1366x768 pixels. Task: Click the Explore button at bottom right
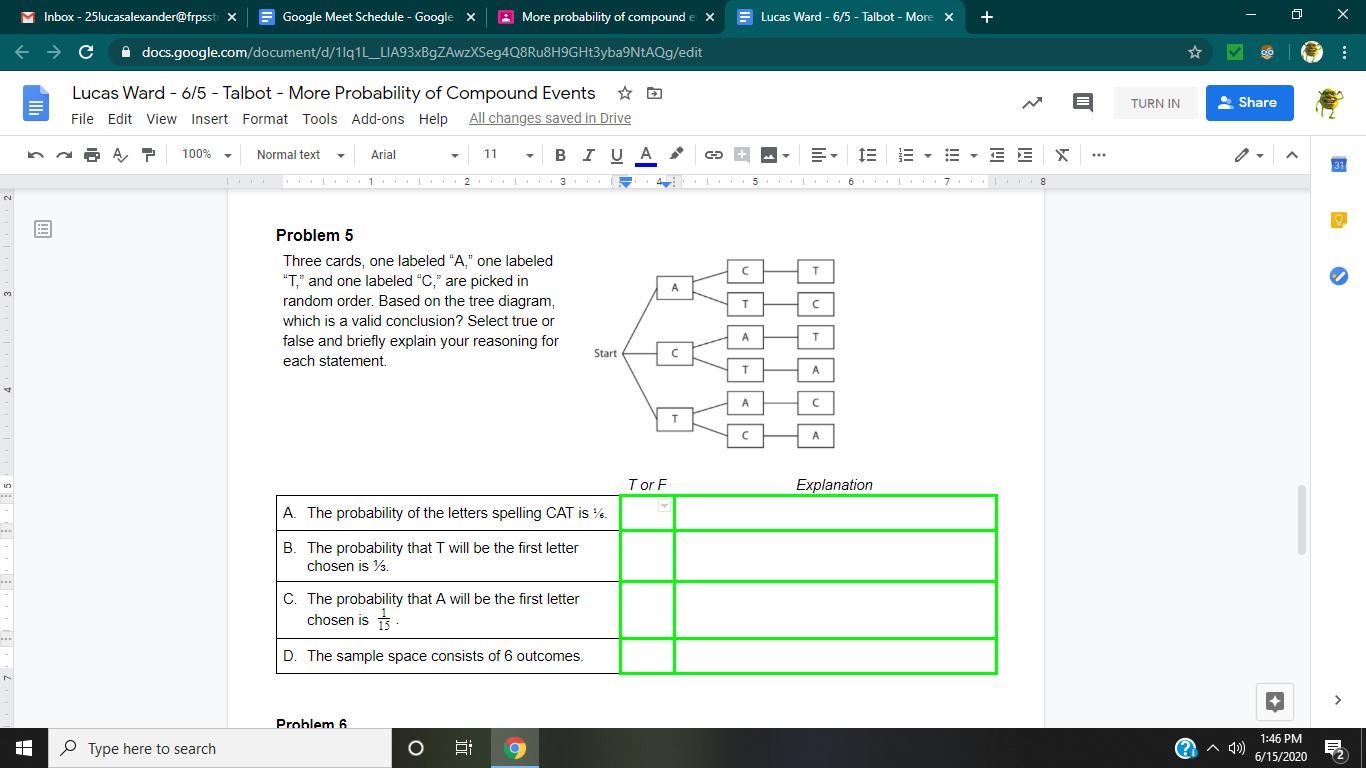(x=1274, y=701)
